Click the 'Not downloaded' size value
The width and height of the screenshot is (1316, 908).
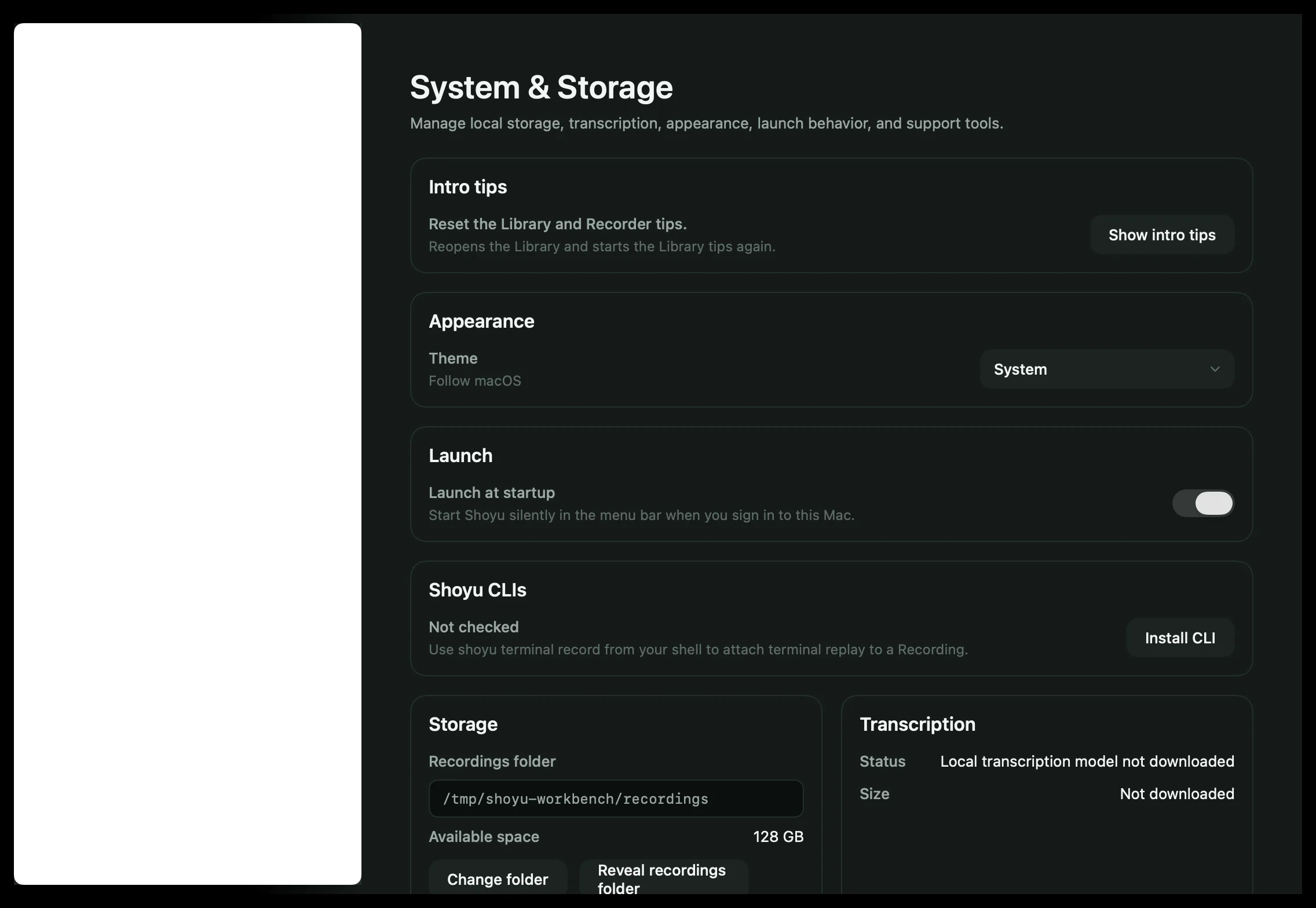point(1177,793)
